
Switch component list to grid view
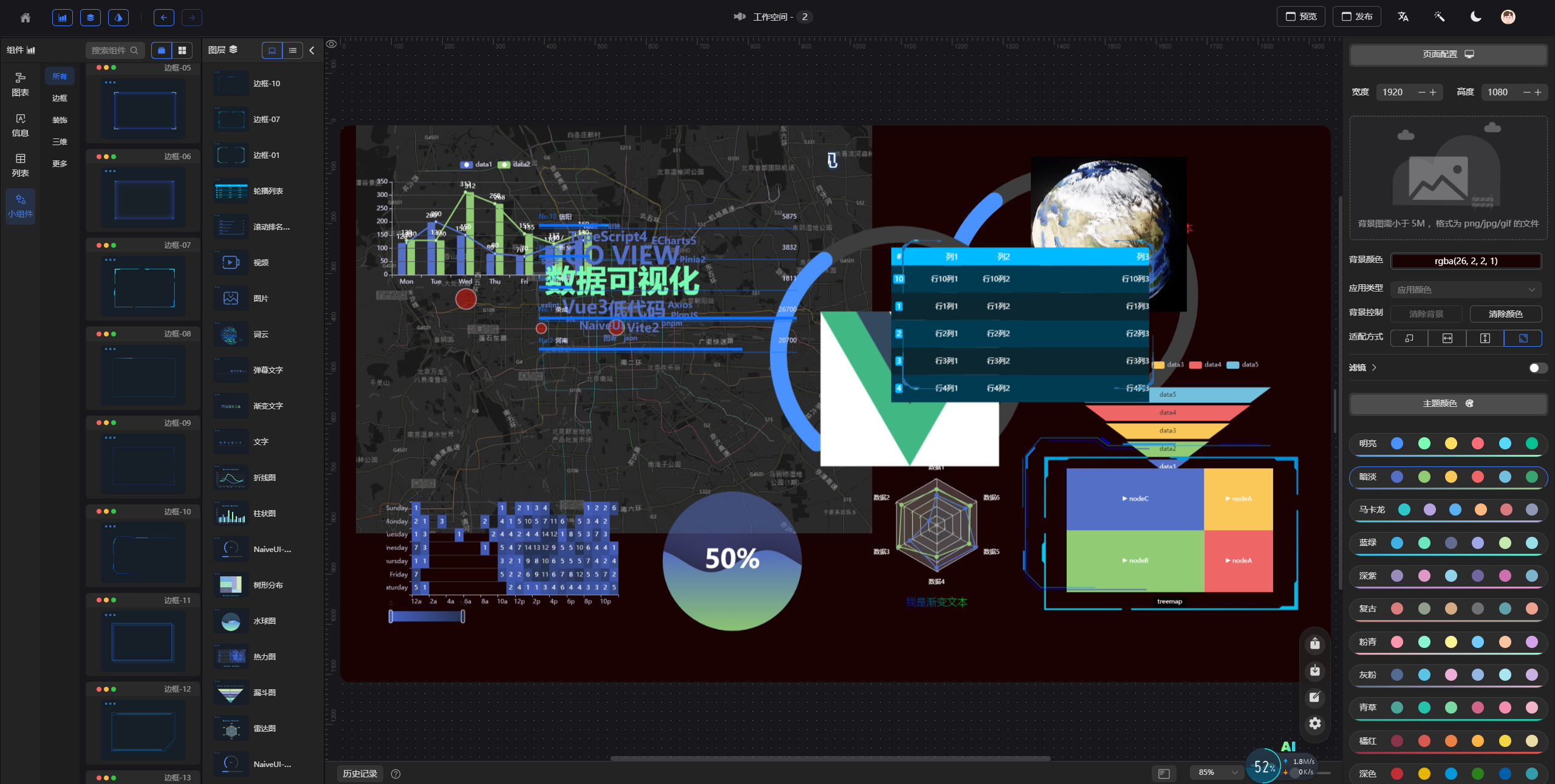point(182,50)
